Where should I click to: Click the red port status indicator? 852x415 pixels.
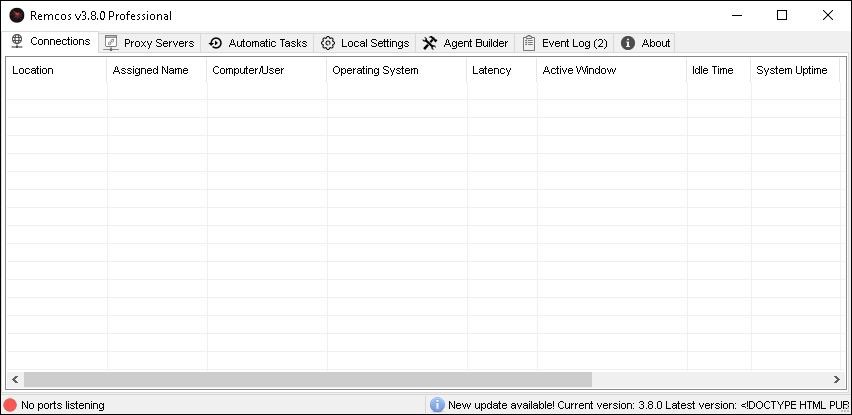tap(10, 405)
